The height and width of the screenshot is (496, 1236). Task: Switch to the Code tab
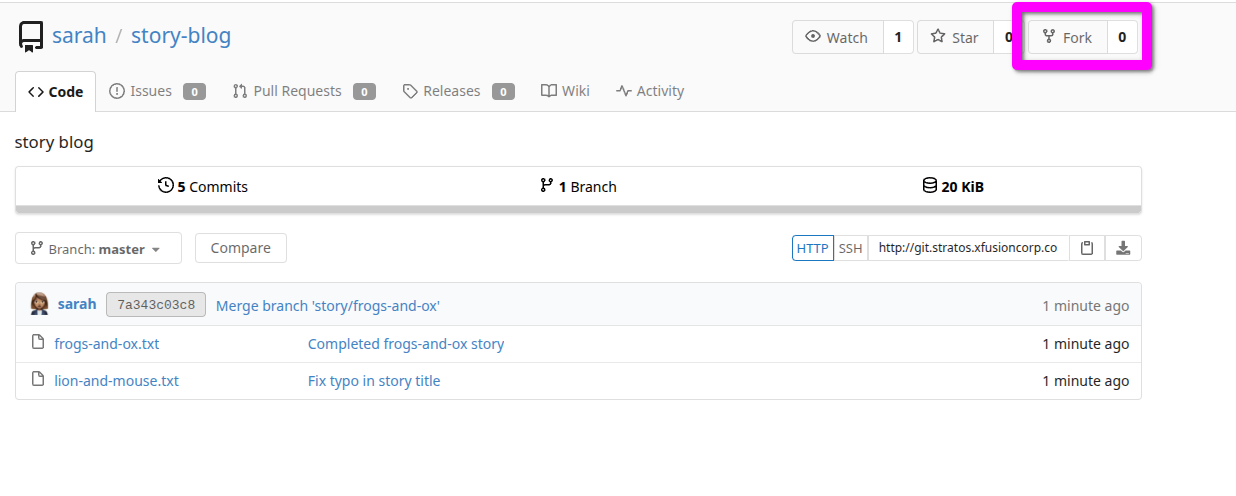coord(56,91)
